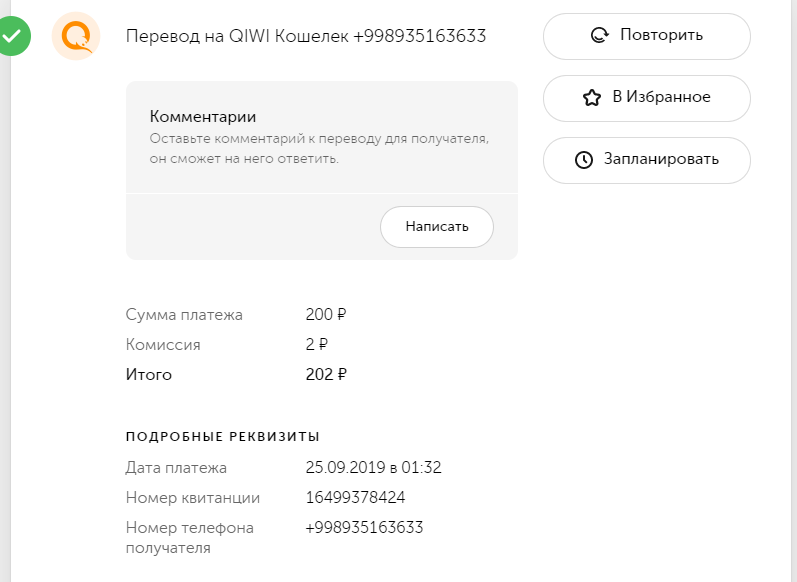Click the Итого label

coord(149,375)
